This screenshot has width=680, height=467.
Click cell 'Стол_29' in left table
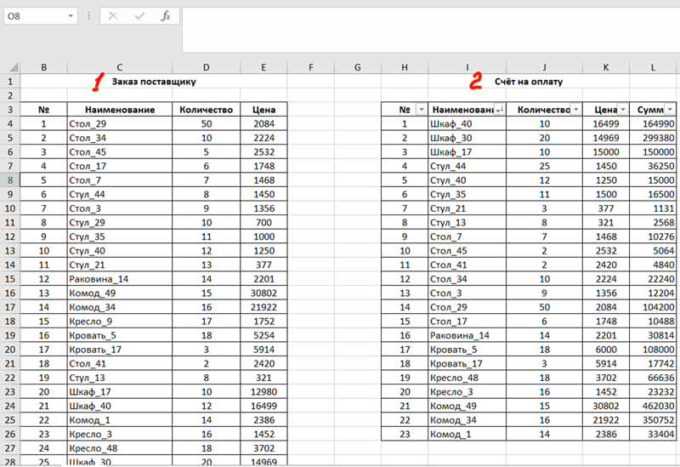[x=120, y=124]
